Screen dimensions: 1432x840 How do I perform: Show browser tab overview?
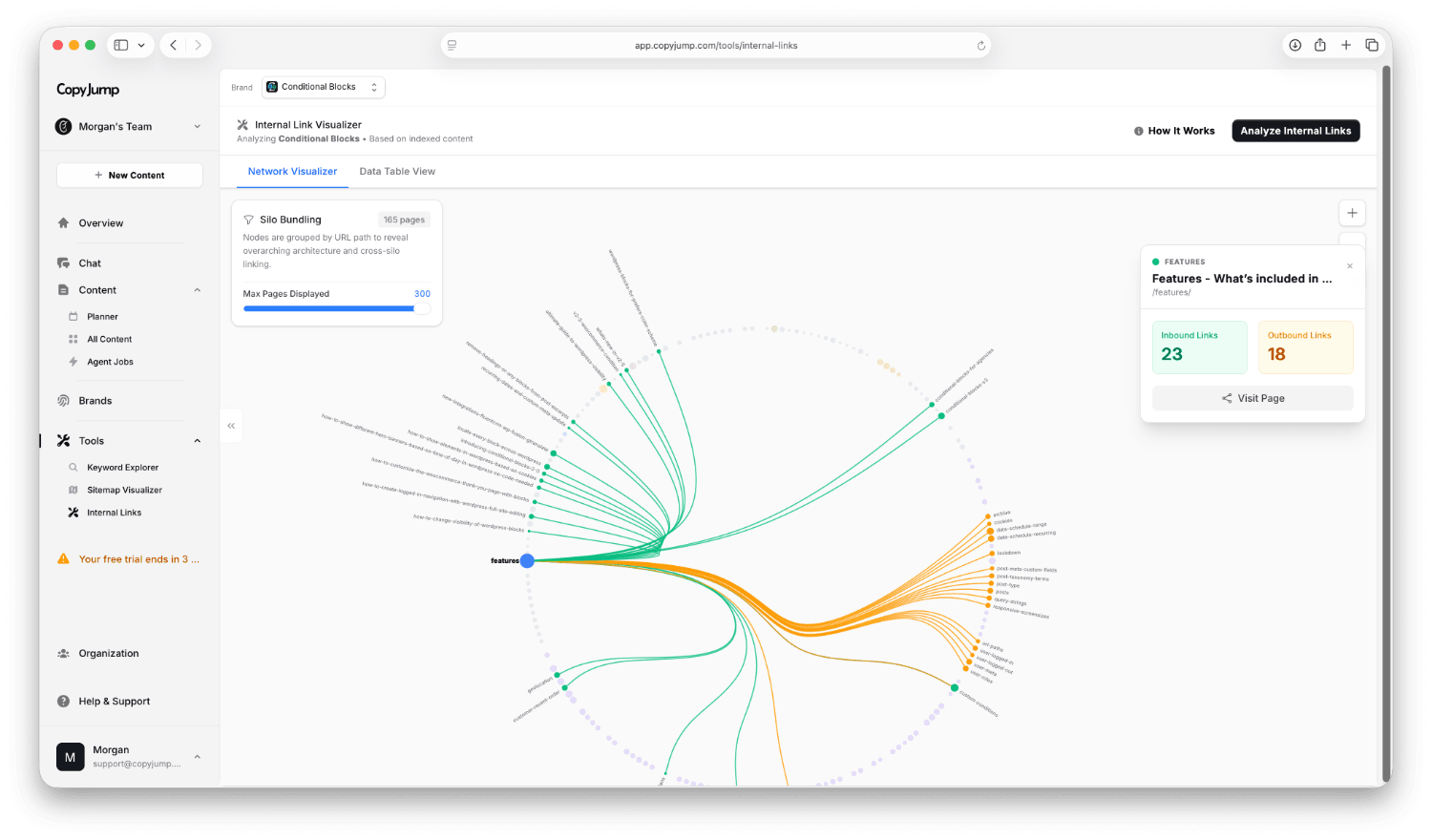[x=1372, y=45]
